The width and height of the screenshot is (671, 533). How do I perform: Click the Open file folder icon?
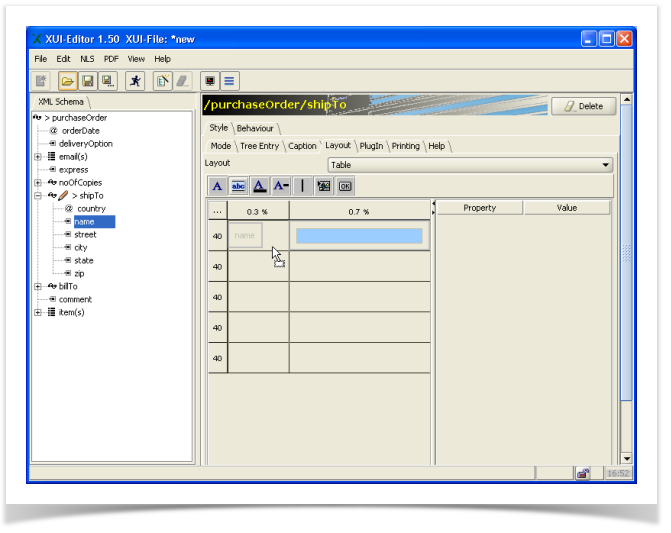(67, 81)
